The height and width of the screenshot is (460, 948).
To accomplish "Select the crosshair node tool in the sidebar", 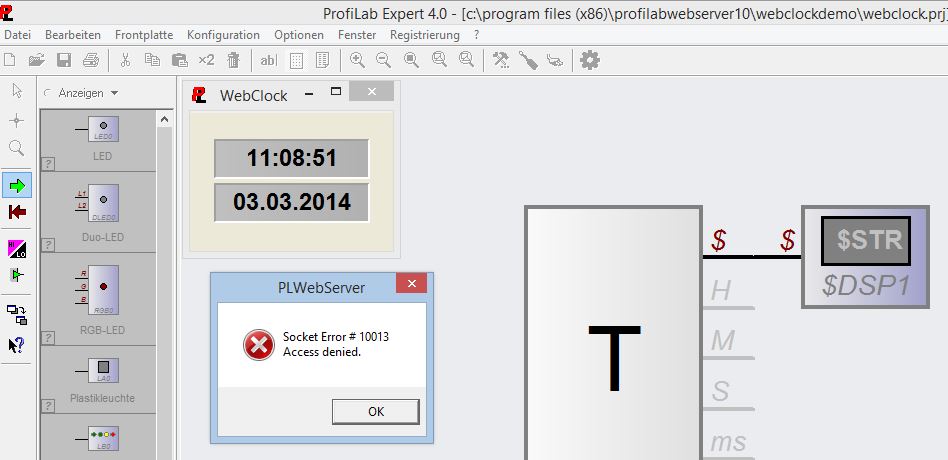I will pos(17,120).
